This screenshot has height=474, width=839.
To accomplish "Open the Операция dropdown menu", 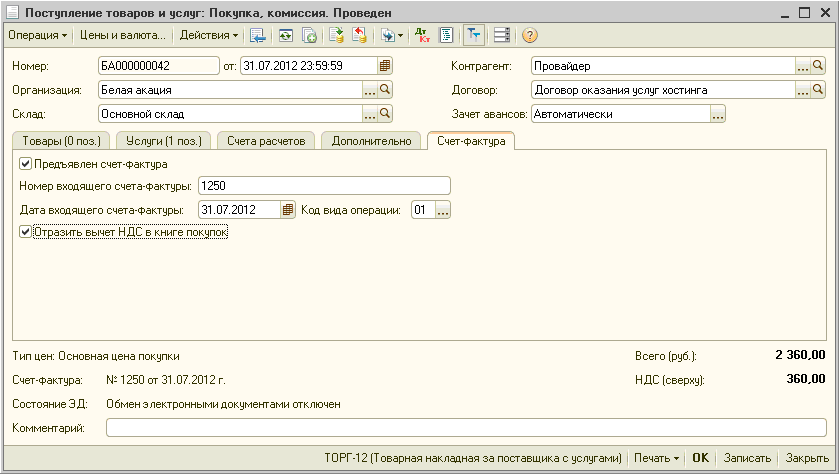I will tap(38, 35).
